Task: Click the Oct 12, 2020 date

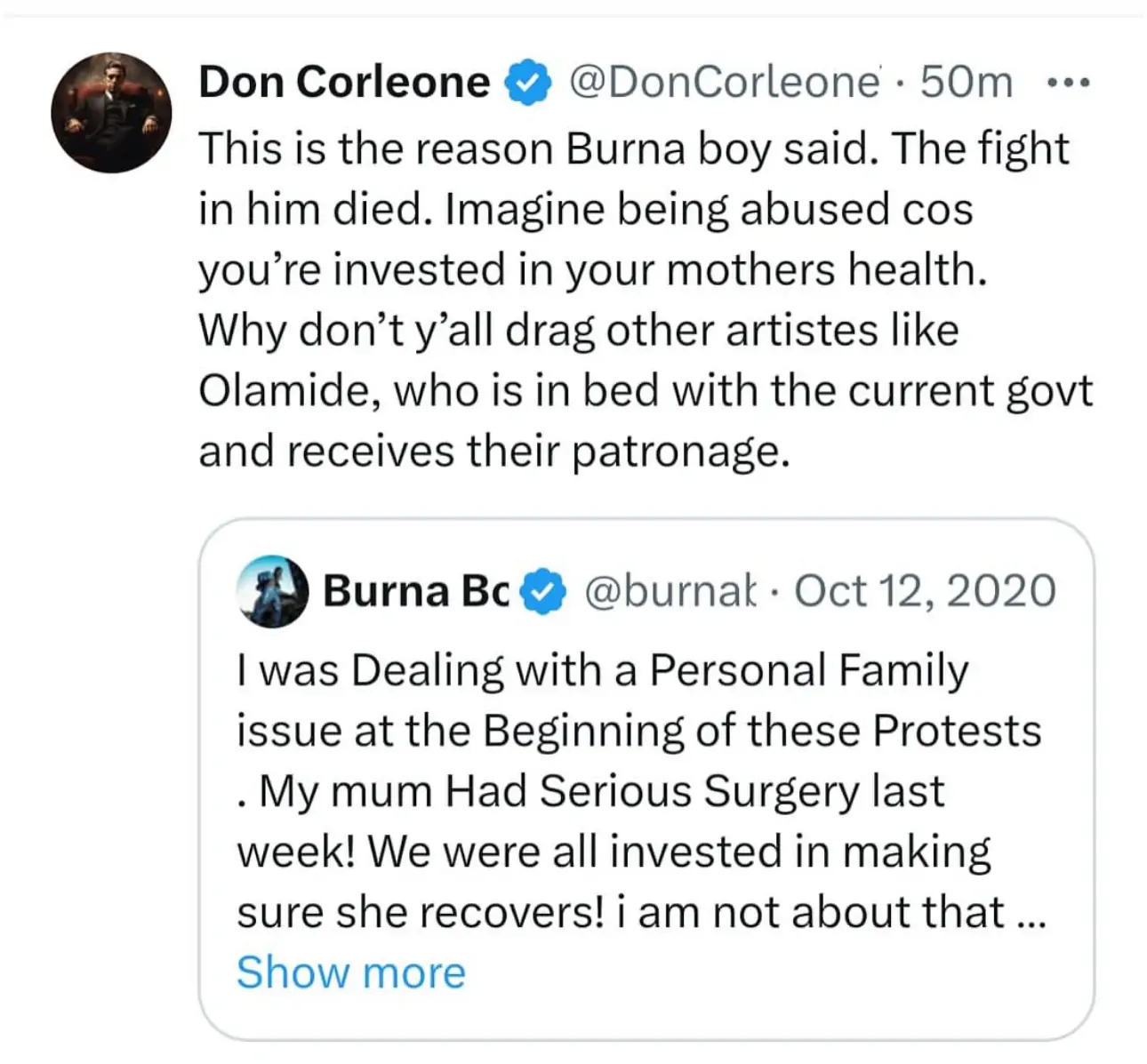Action: pos(925,592)
